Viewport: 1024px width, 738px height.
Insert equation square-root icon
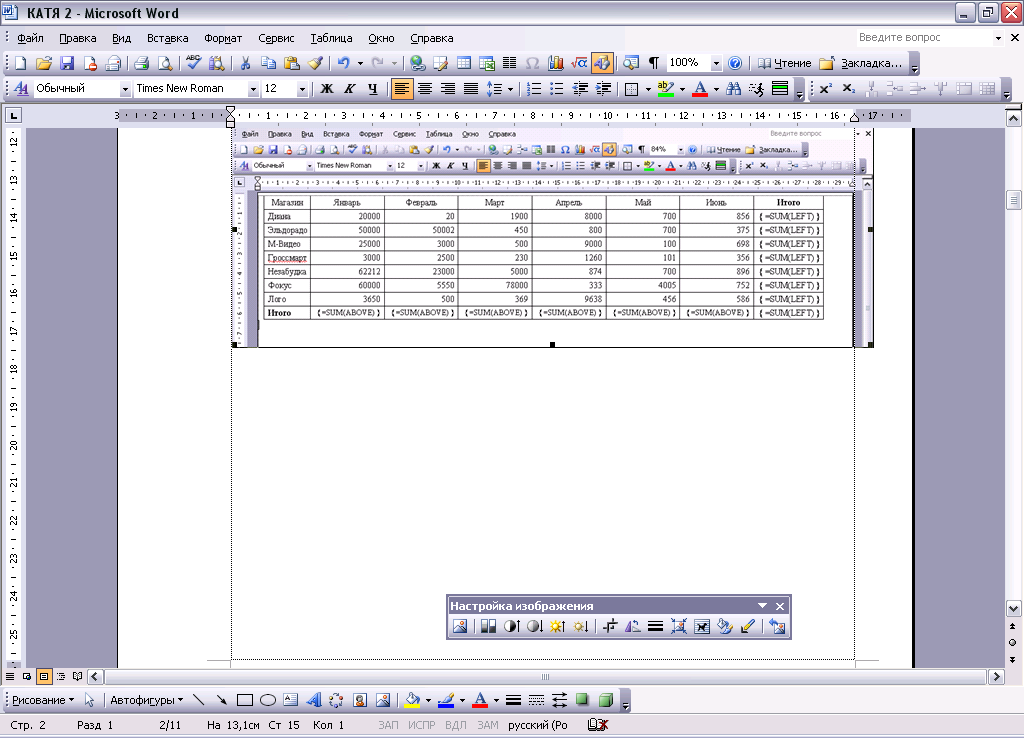coord(579,63)
